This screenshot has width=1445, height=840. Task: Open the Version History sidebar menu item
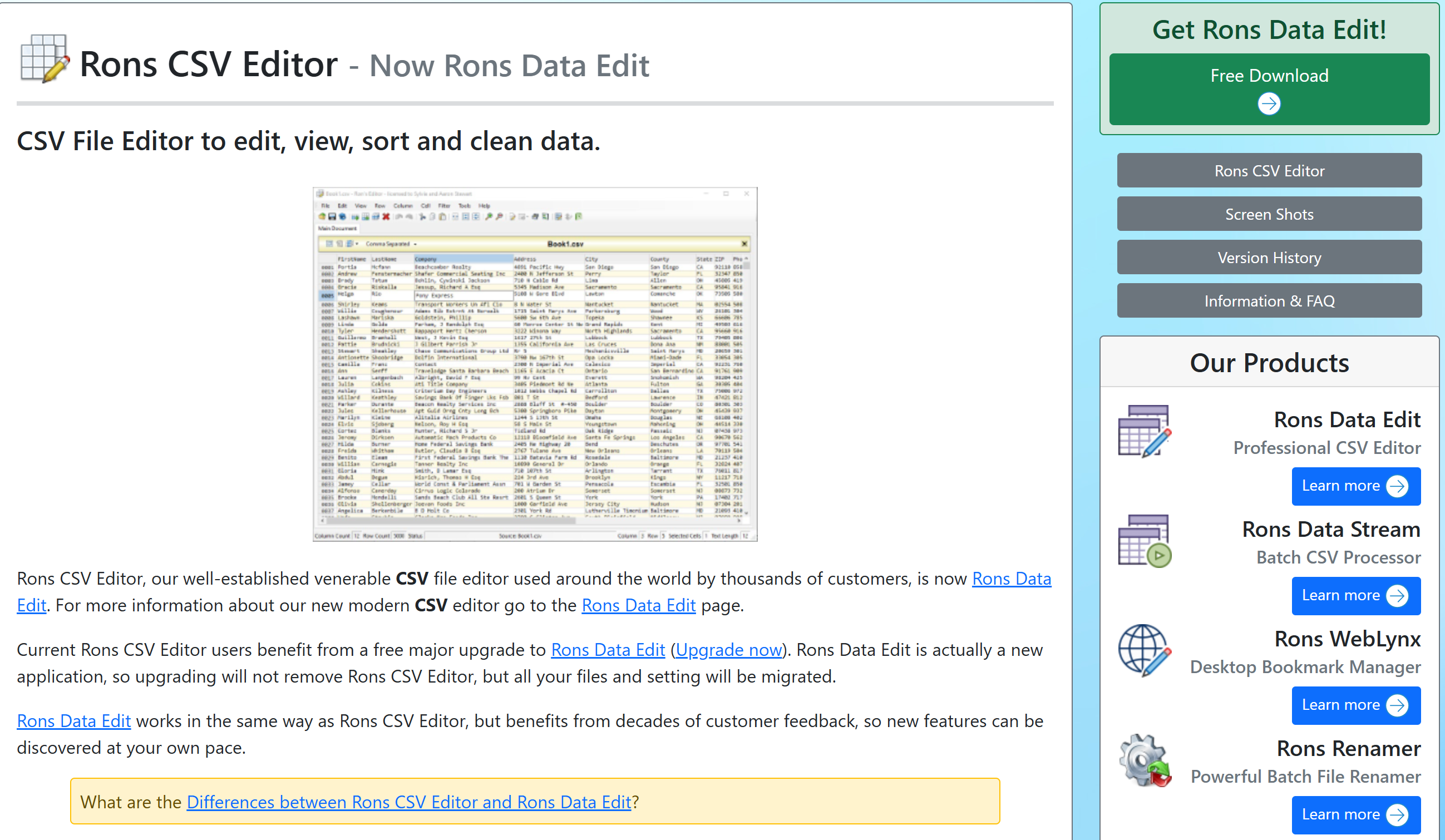coord(1269,258)
